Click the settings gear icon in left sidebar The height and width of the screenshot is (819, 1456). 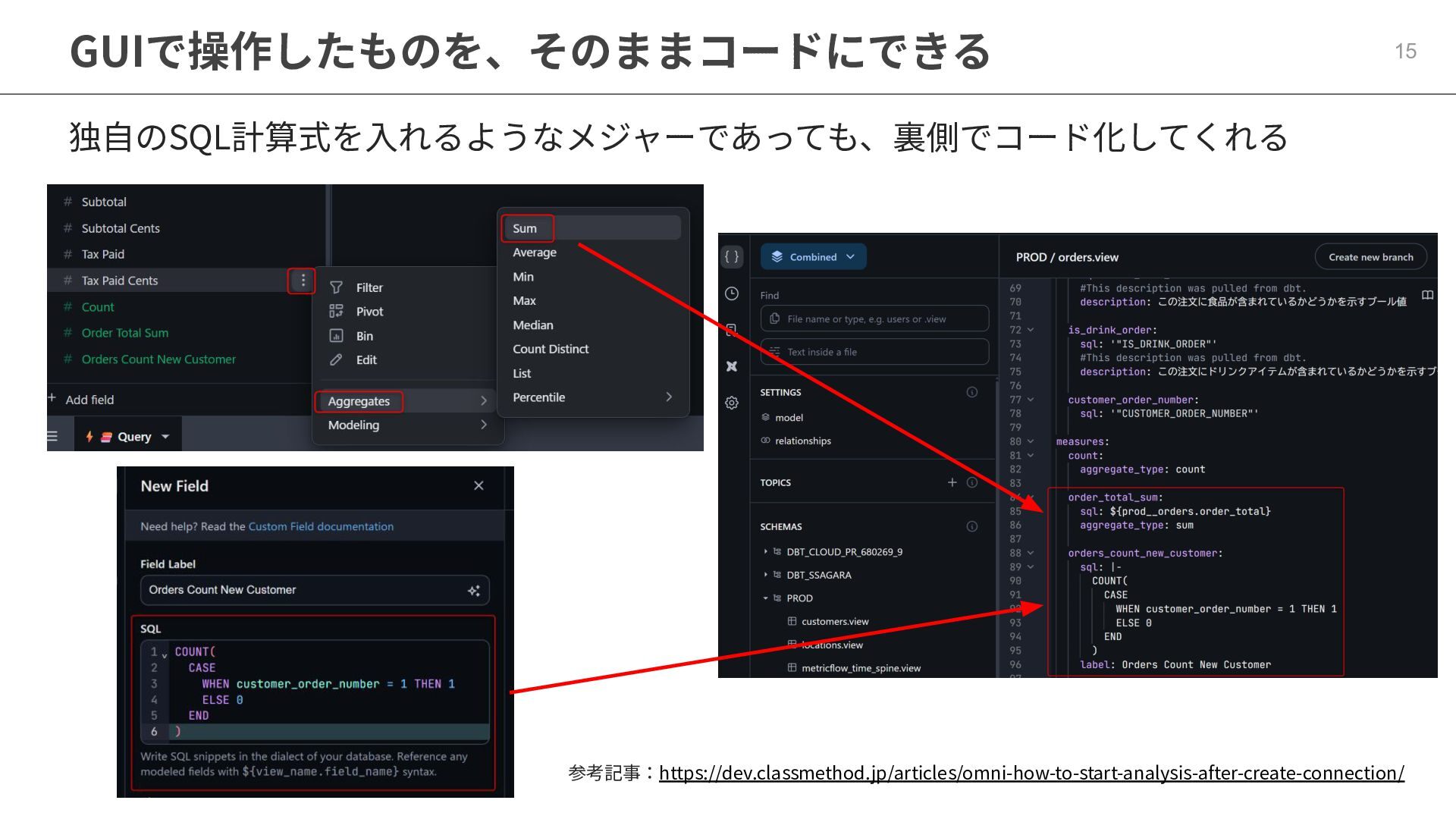tap(732, 403)
